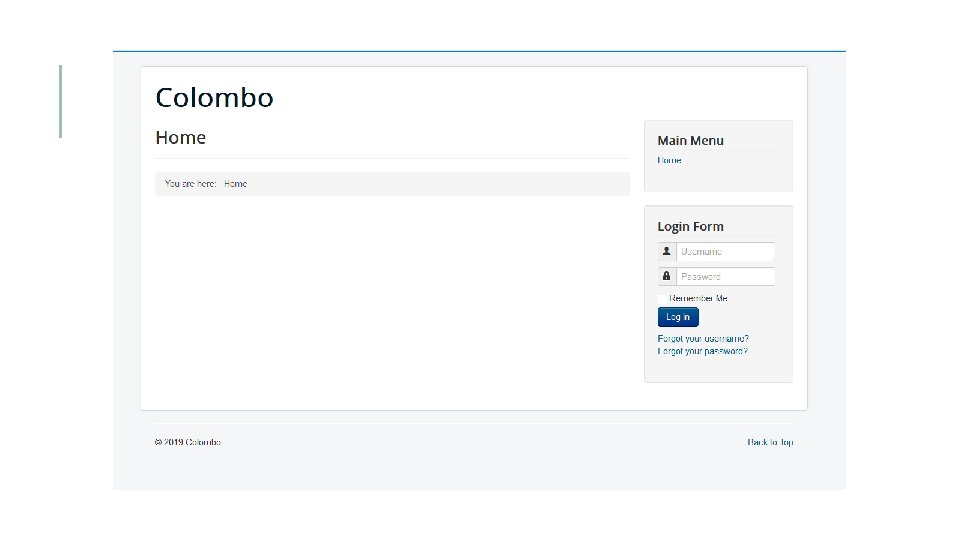Click the Colombo site title
960x540 pixels.
click(214, 97)
